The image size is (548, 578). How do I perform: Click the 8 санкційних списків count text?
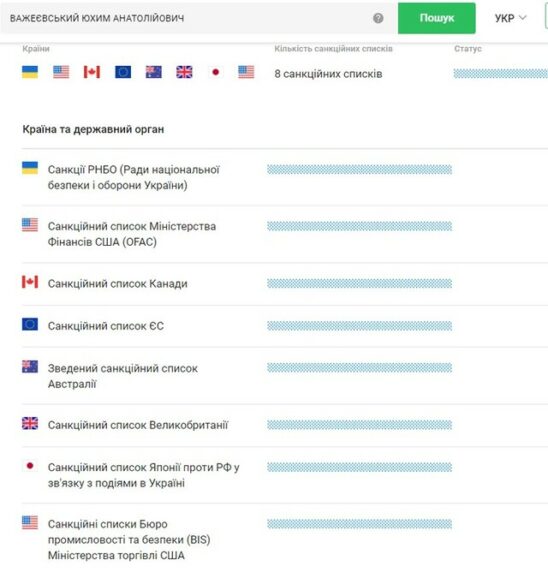328,74
